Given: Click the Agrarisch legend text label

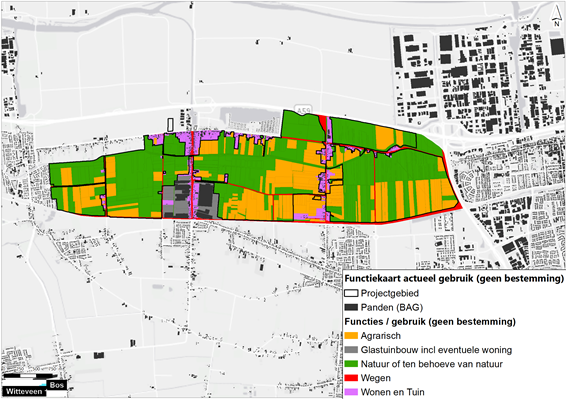Looking at the screenshot, I should pos(381,335).
